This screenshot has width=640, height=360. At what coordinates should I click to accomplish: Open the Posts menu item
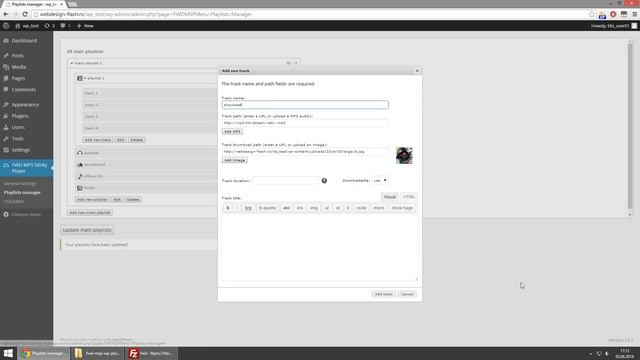coord(18,56)
